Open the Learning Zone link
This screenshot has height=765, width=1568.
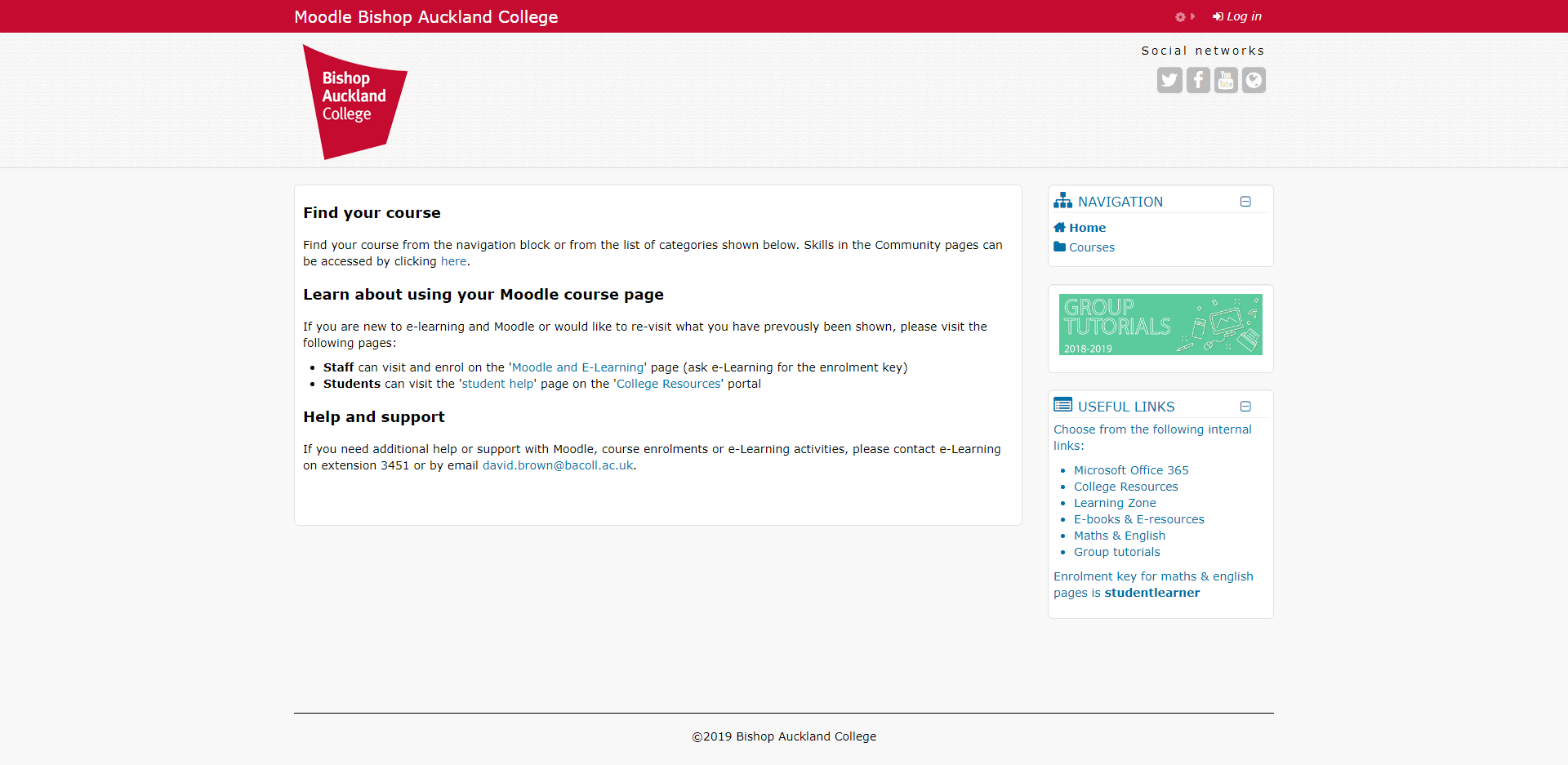1115,503
